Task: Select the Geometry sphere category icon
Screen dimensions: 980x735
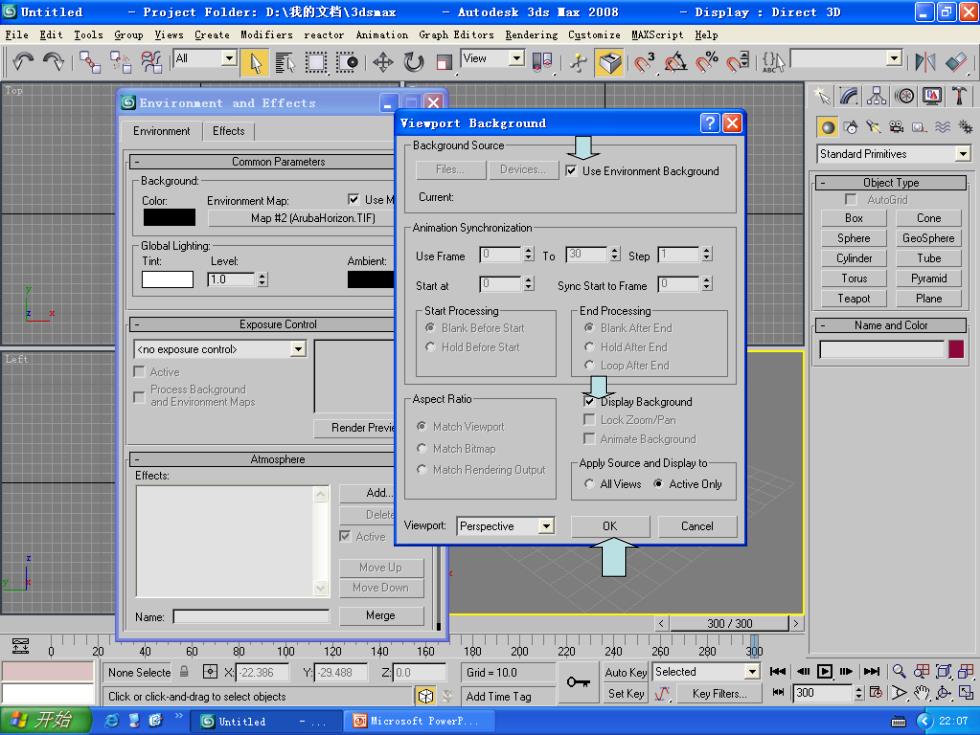Action: pyautogui.click(x=828, y=128)
